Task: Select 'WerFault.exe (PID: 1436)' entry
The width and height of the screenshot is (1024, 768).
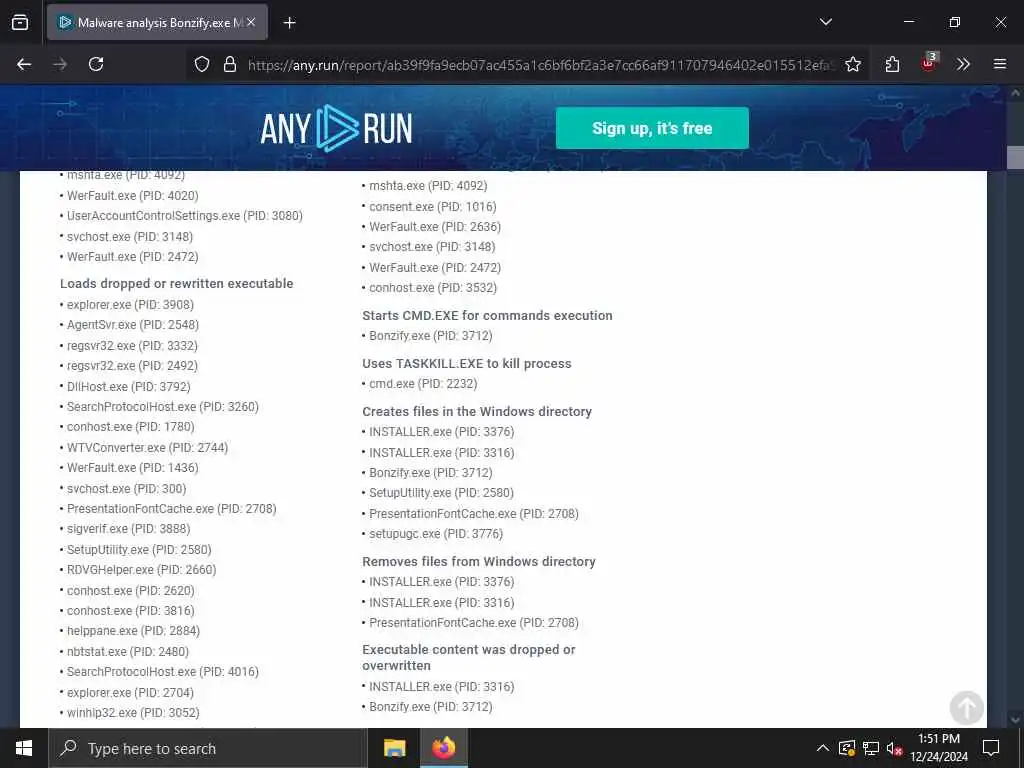Action: click(x=133, y=468)
